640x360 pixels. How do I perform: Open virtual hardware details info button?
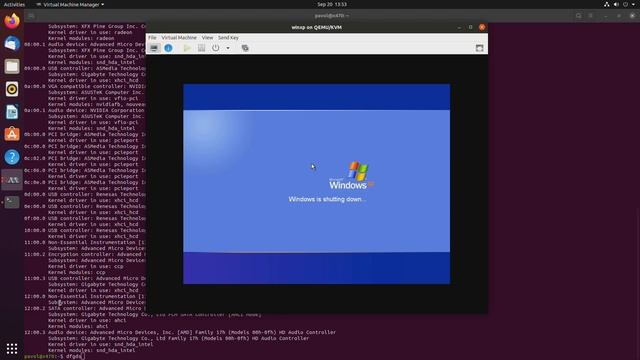(168, 48)
